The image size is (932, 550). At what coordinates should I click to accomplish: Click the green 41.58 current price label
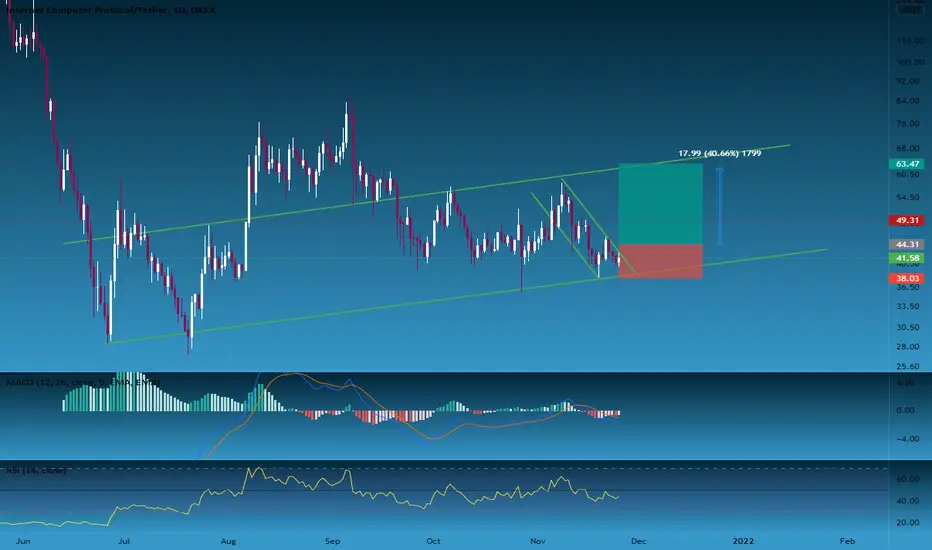click(907, 258)
